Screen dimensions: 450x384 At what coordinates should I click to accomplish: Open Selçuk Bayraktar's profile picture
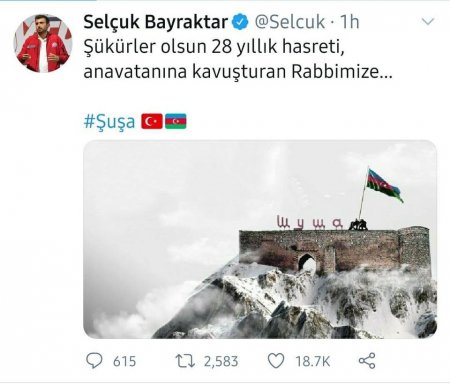[43, 43]
